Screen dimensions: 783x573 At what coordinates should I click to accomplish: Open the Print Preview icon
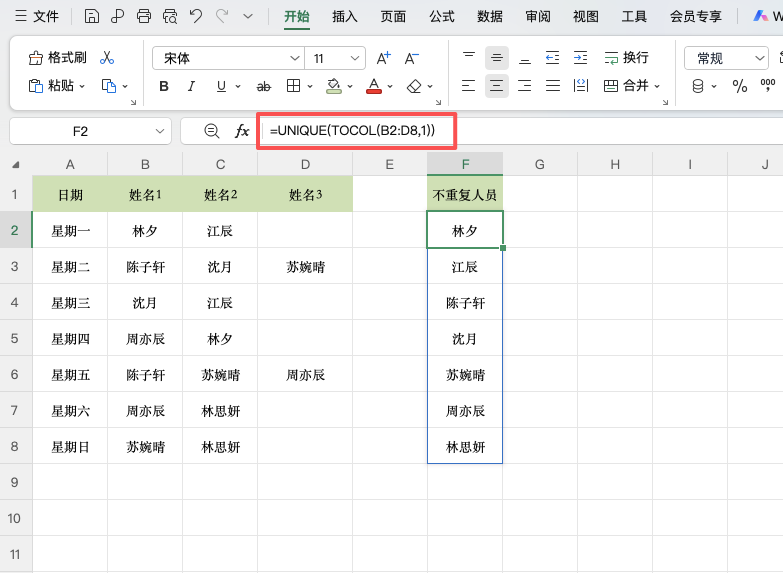pos(170,16)
